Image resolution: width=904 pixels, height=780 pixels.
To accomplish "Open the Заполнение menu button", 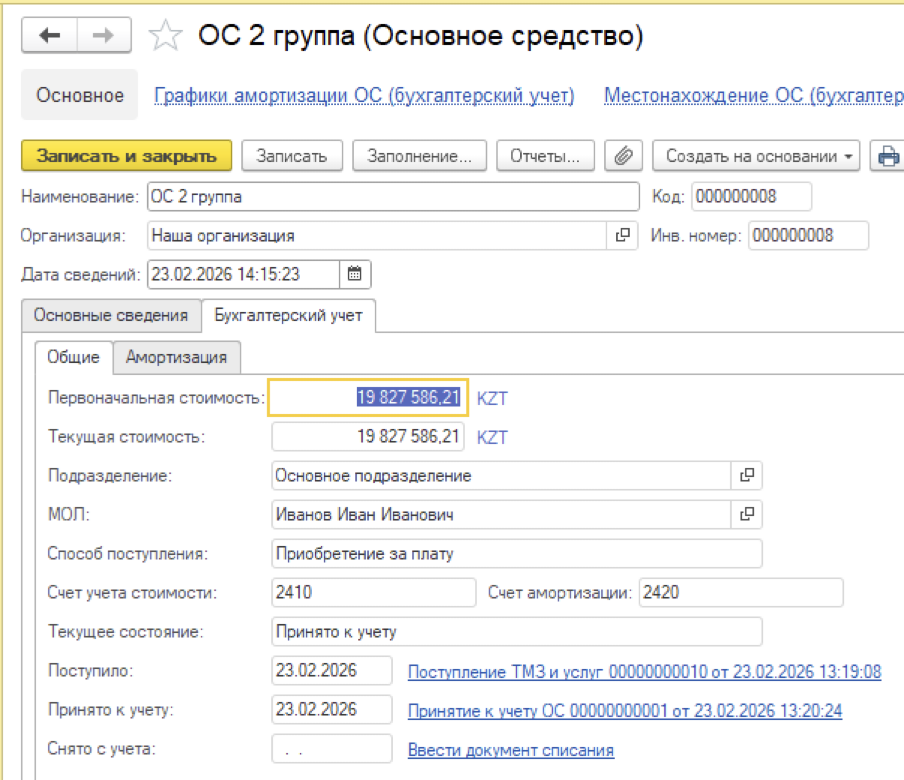I will click(x=418, y=156).
